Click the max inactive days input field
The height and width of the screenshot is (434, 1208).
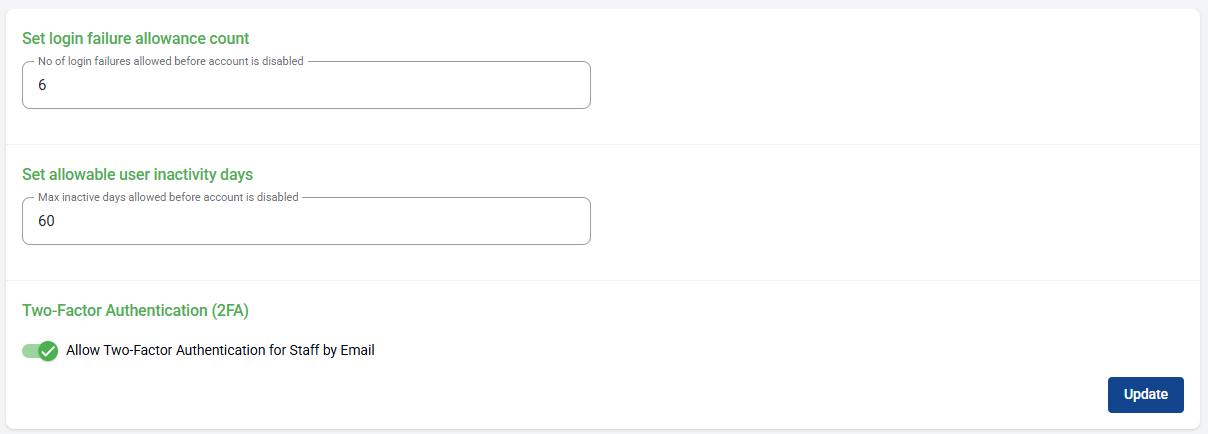point(306,221)
